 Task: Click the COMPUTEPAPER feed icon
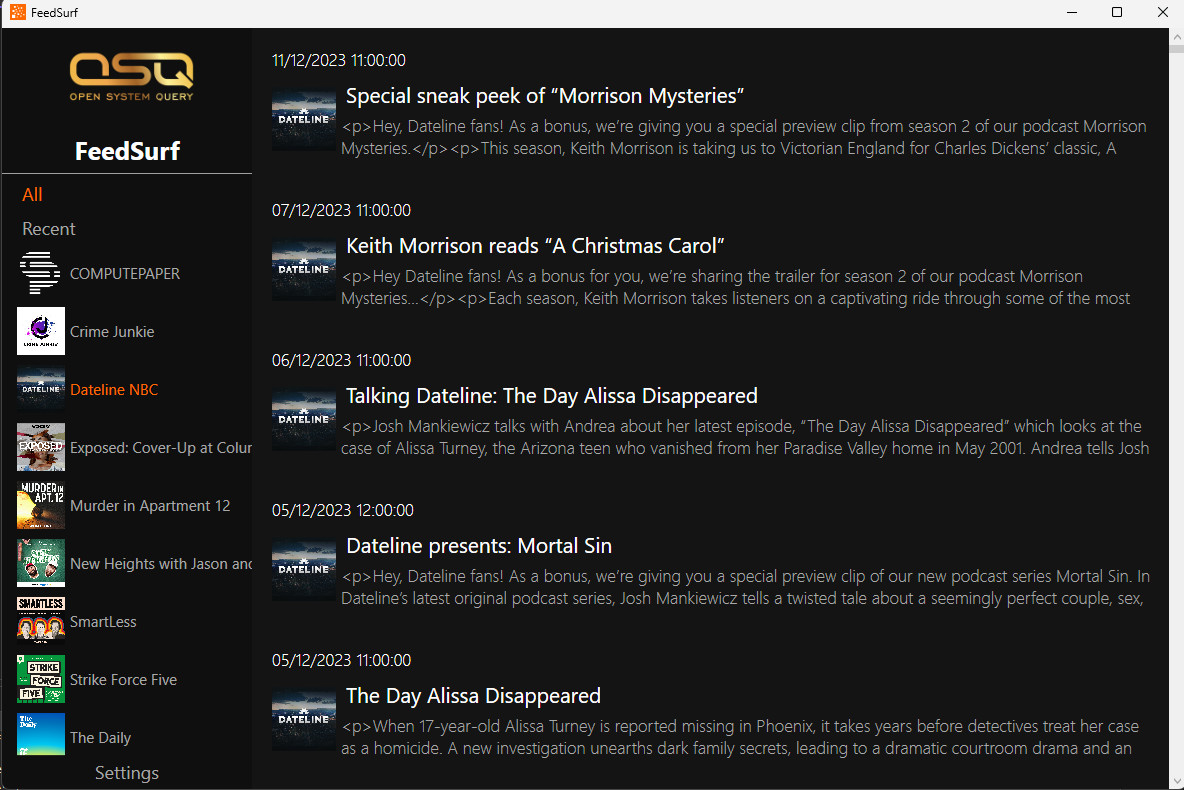click(x=41, y=273)
